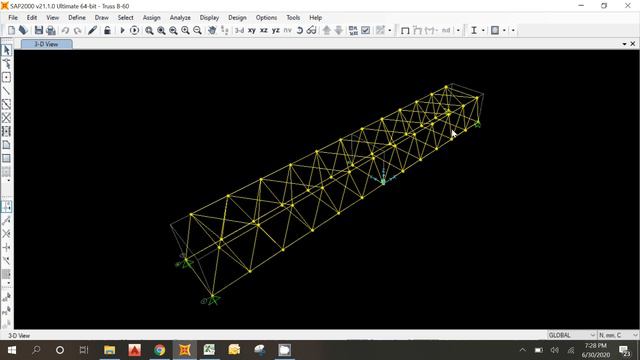Click the Show Deformed Shape icon
This screenshot has width=640, height=360.
point(417,30)
